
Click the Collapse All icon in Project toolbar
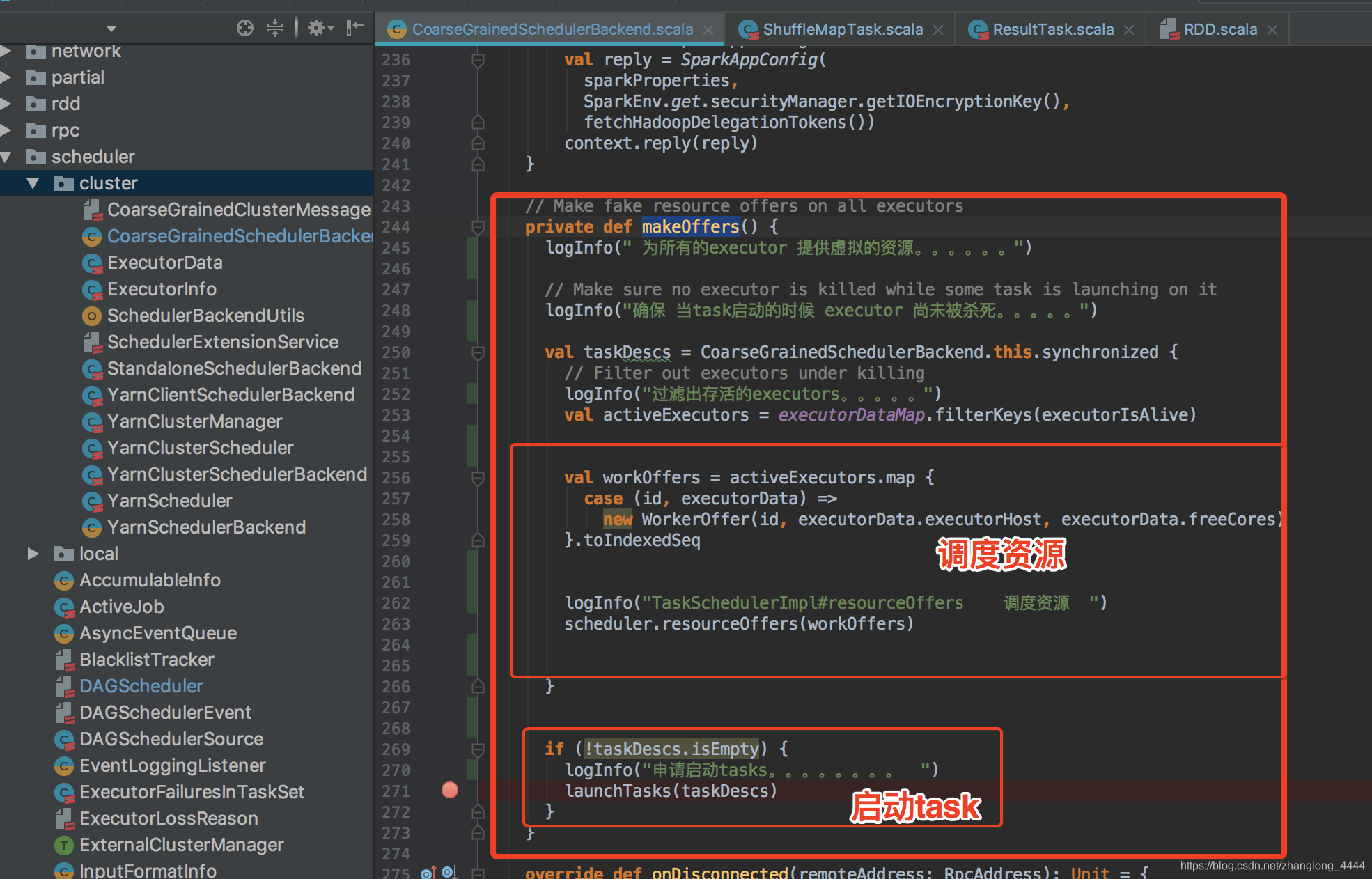pos(274,28)
